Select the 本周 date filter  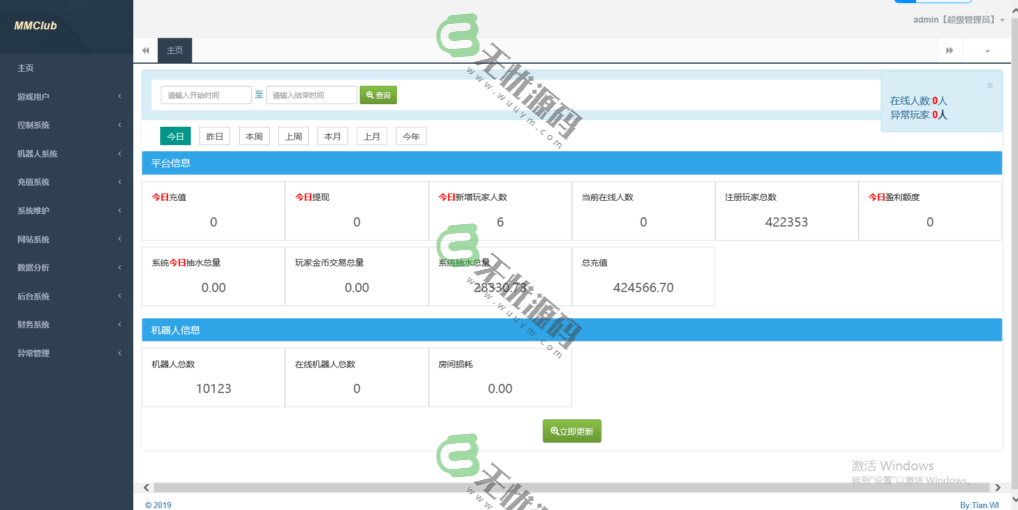coord(254,136)
